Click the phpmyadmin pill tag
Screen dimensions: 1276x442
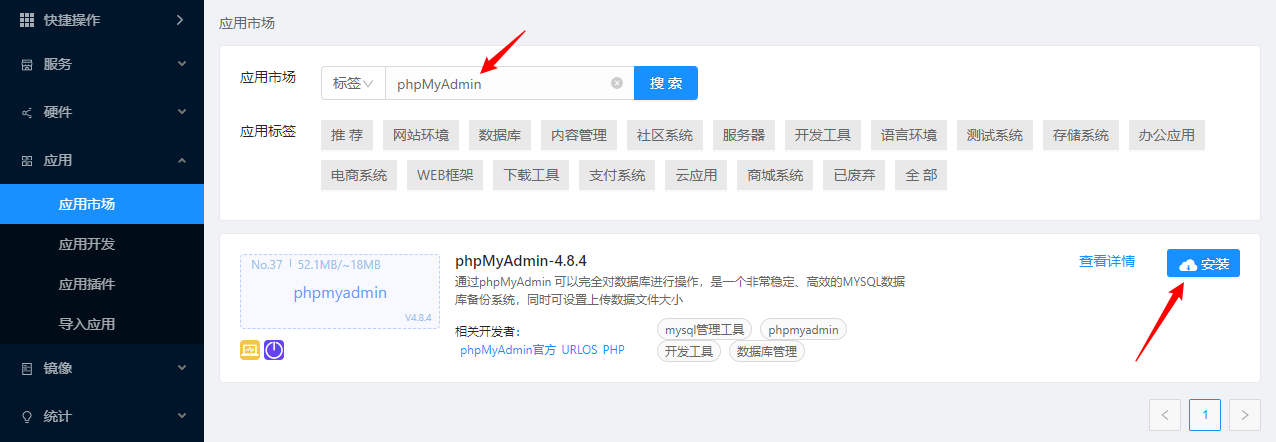tap(804, 329)
